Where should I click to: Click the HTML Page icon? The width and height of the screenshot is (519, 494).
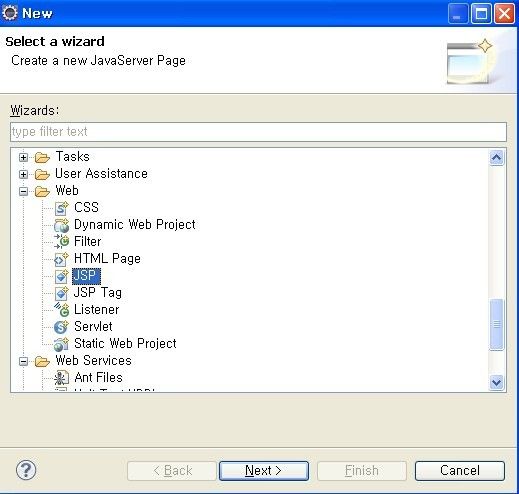click(x=61, y=259)
